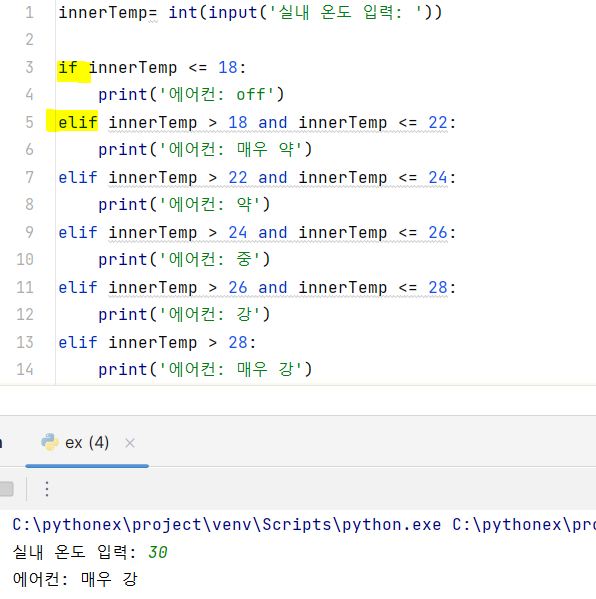596x599 pixels.
Task: Click gutter line number 1
Action: coord(29,12)
